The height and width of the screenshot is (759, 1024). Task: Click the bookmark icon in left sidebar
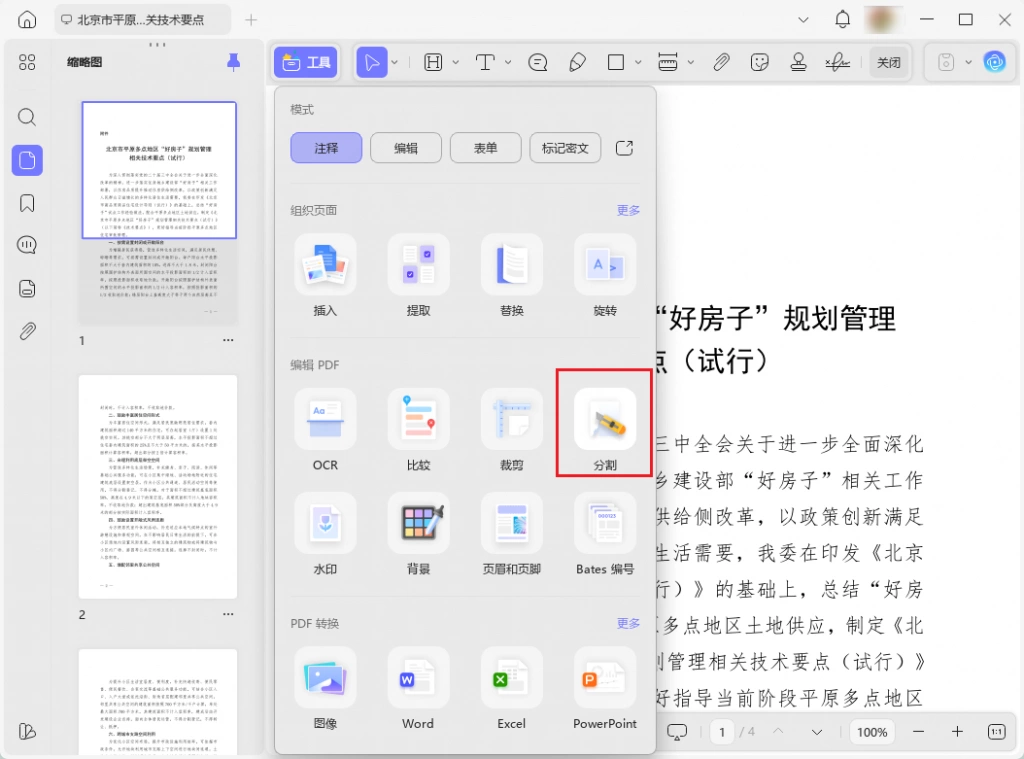pyautogui.click(x=27, y=203)
